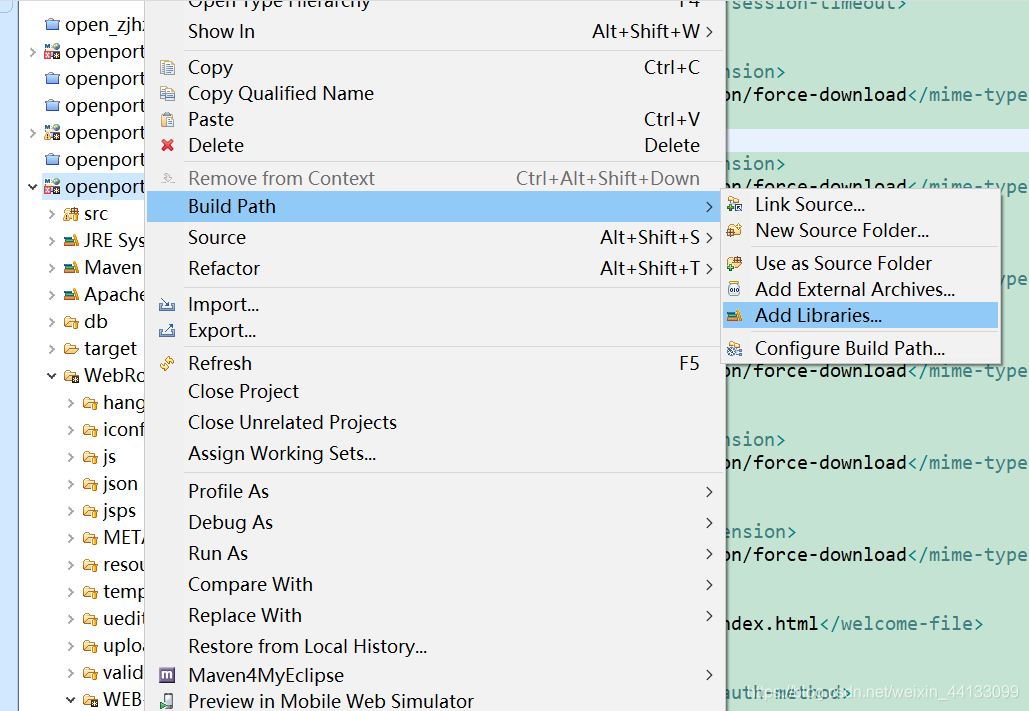Click the Use as Source Folder icon
Screen dimensions: 1029x711
coord(734,263)
